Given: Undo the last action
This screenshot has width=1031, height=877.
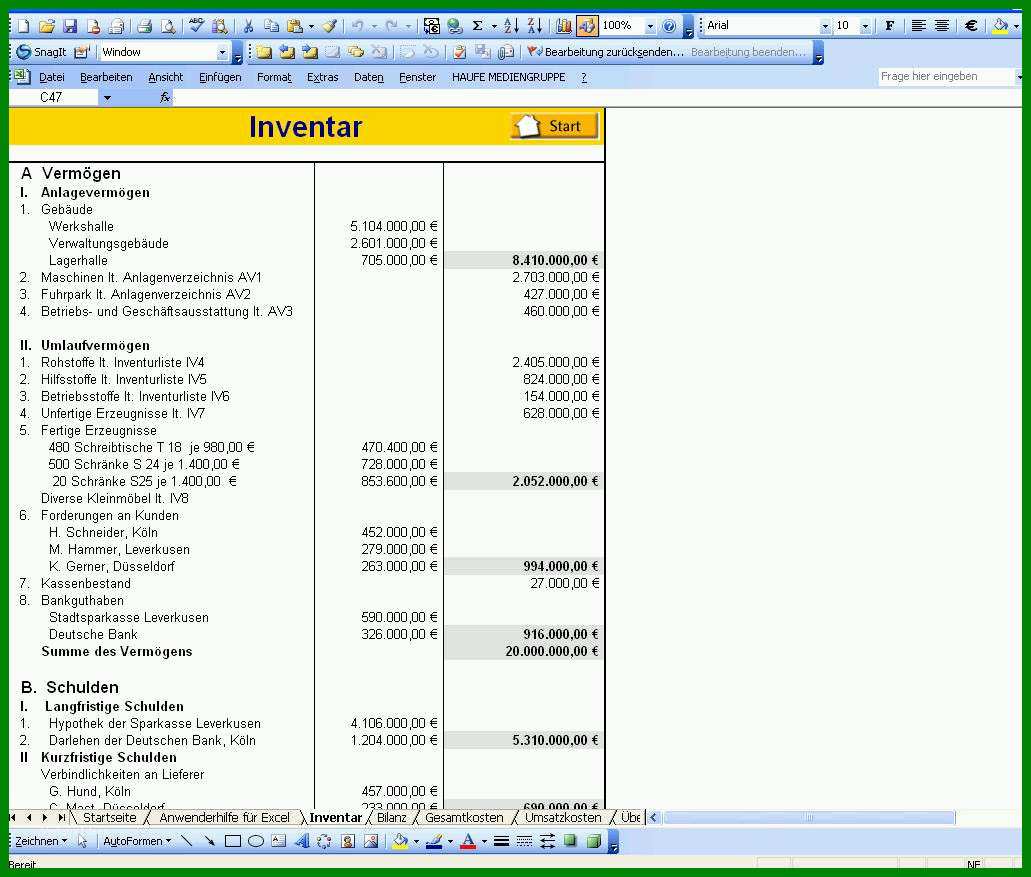Looking at the screenshot, I should (358, 26).
